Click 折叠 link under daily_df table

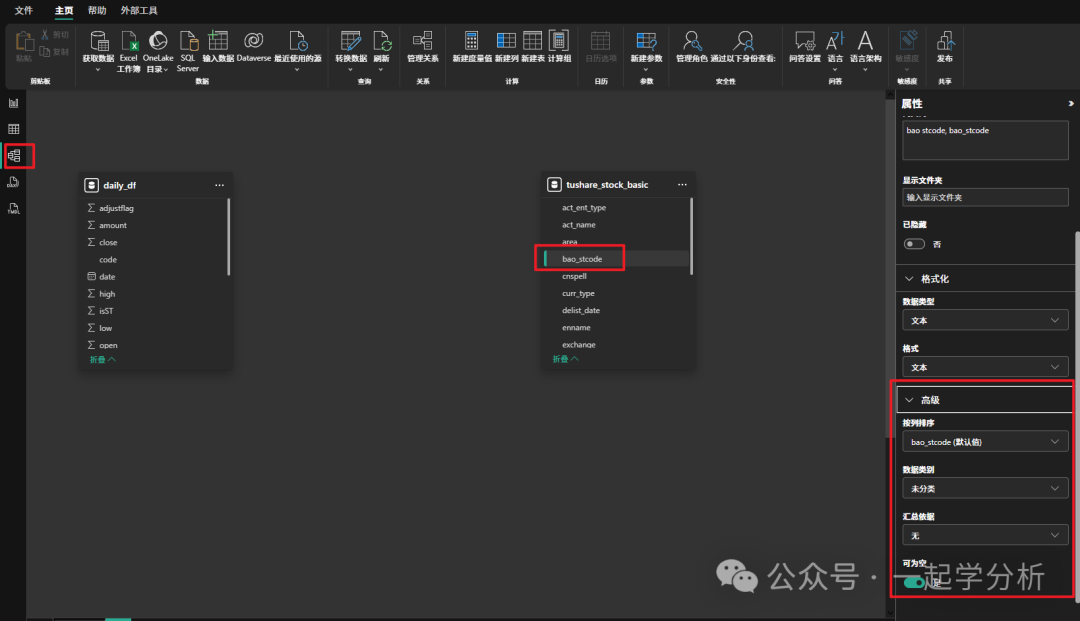click(x=103, y=359)
